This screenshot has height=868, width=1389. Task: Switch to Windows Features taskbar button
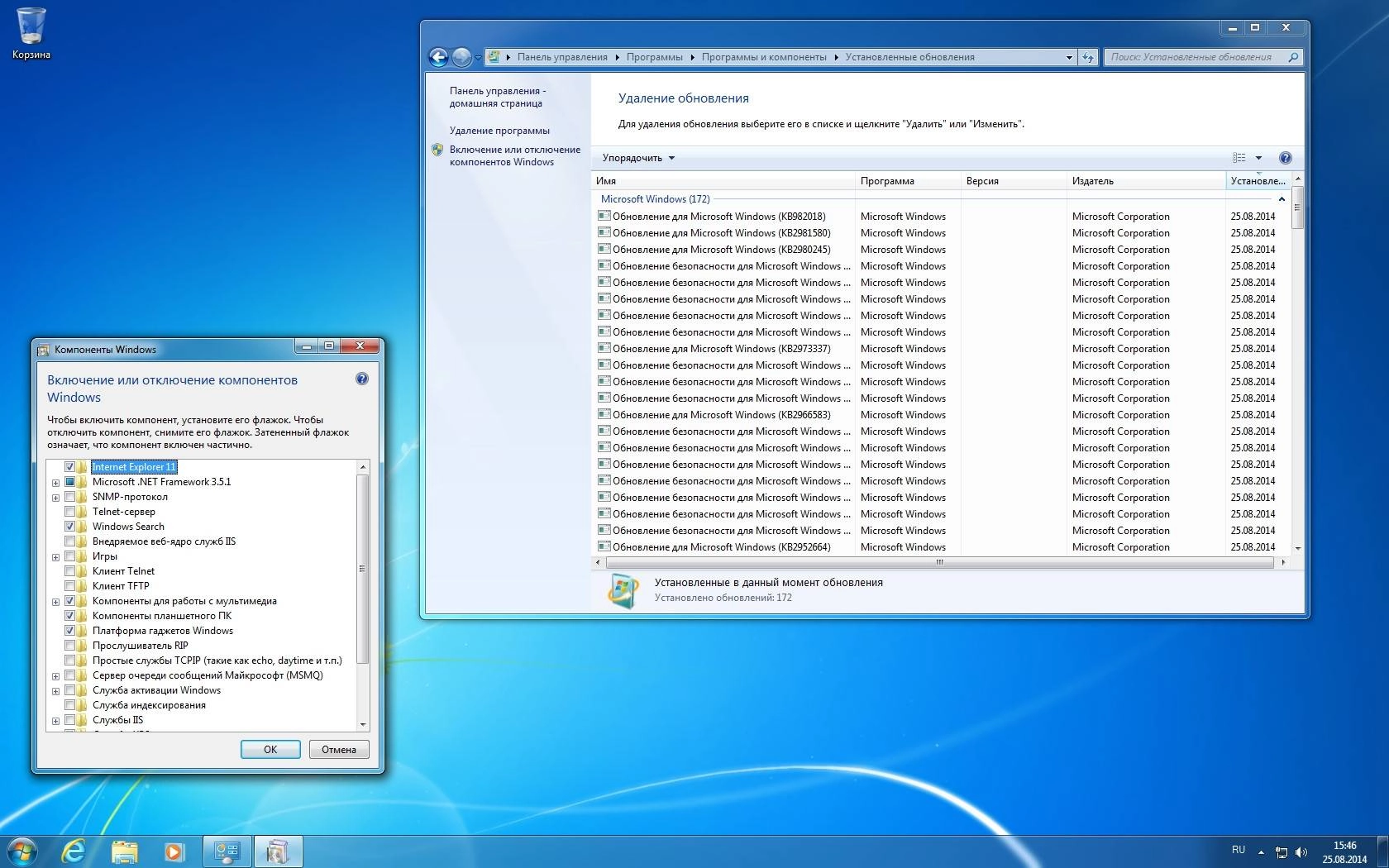pyautogui.click(x=278, y=851)
